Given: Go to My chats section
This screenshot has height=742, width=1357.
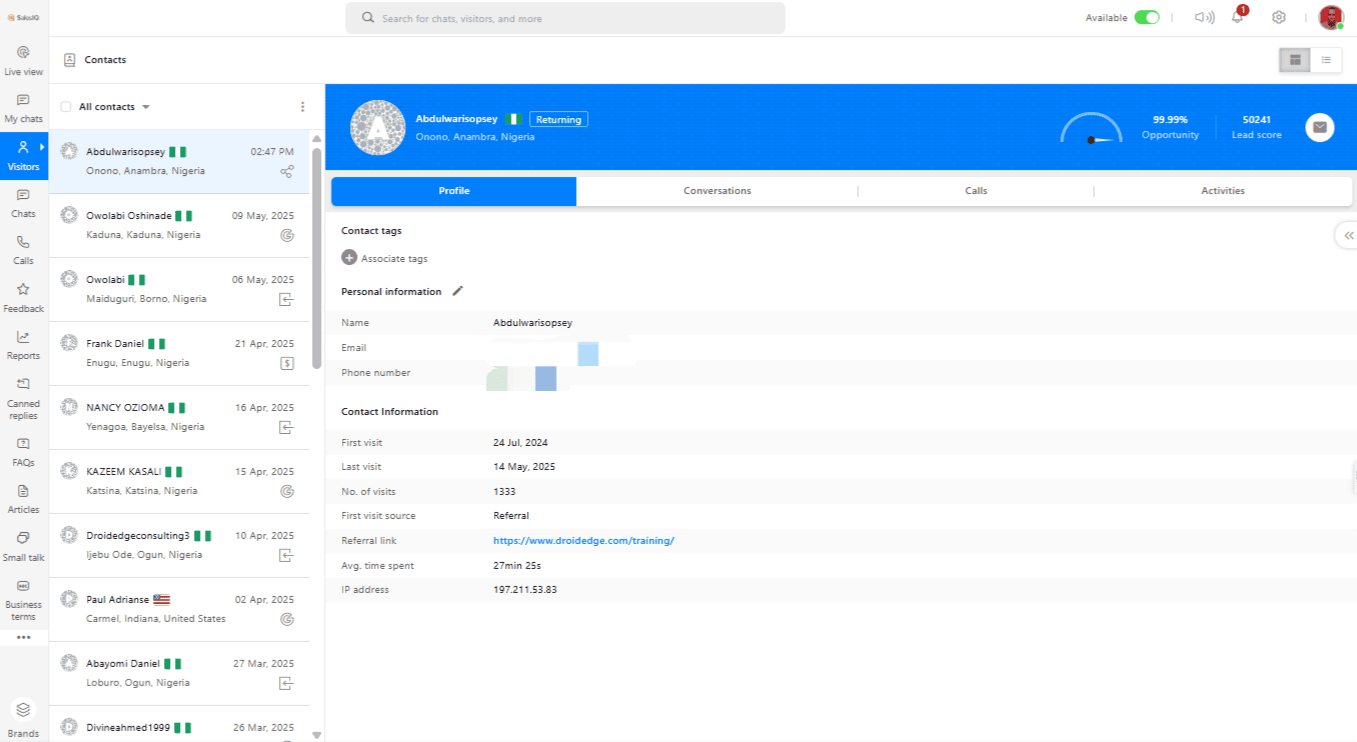Looking at the screenshot, I should pyautogui.click(x=23, y=108).
